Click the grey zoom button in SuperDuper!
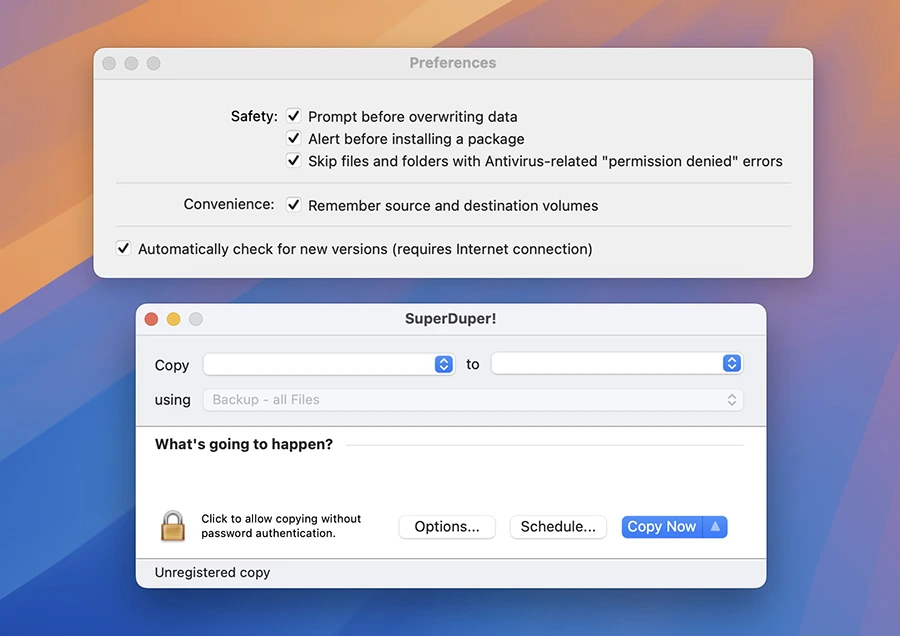 click(x=196, y=319)
